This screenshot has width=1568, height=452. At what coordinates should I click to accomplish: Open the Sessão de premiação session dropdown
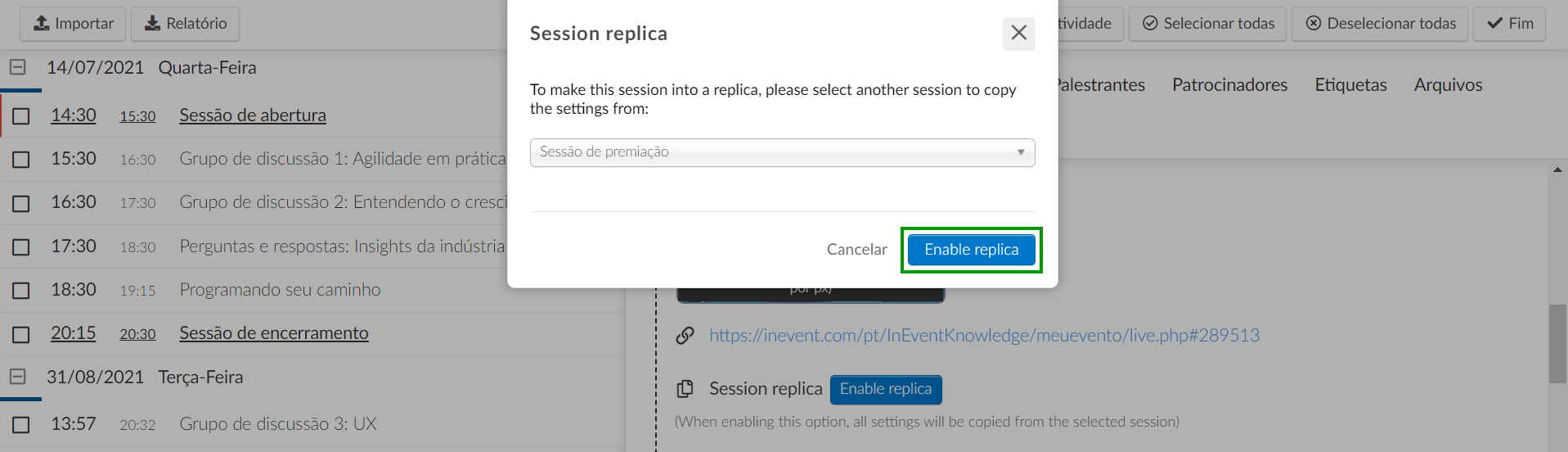coord(783,152)
